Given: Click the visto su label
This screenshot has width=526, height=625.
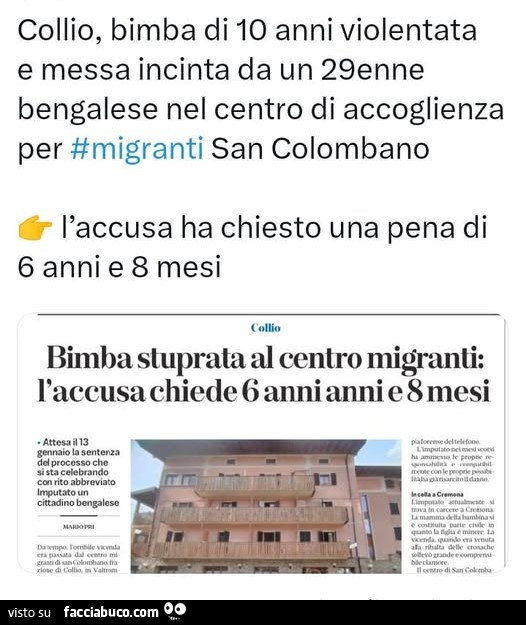Looking at the screenshot, I should point(29,612).
